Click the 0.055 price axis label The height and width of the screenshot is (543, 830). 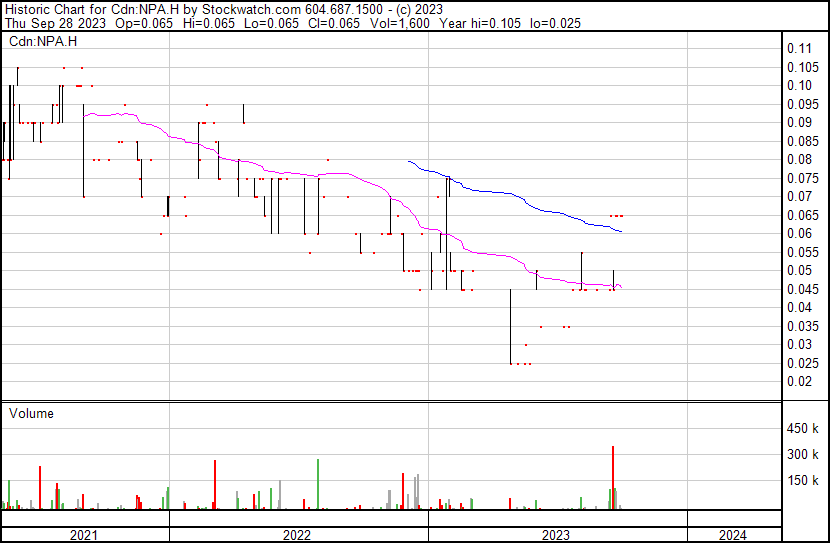click(803, 252)
